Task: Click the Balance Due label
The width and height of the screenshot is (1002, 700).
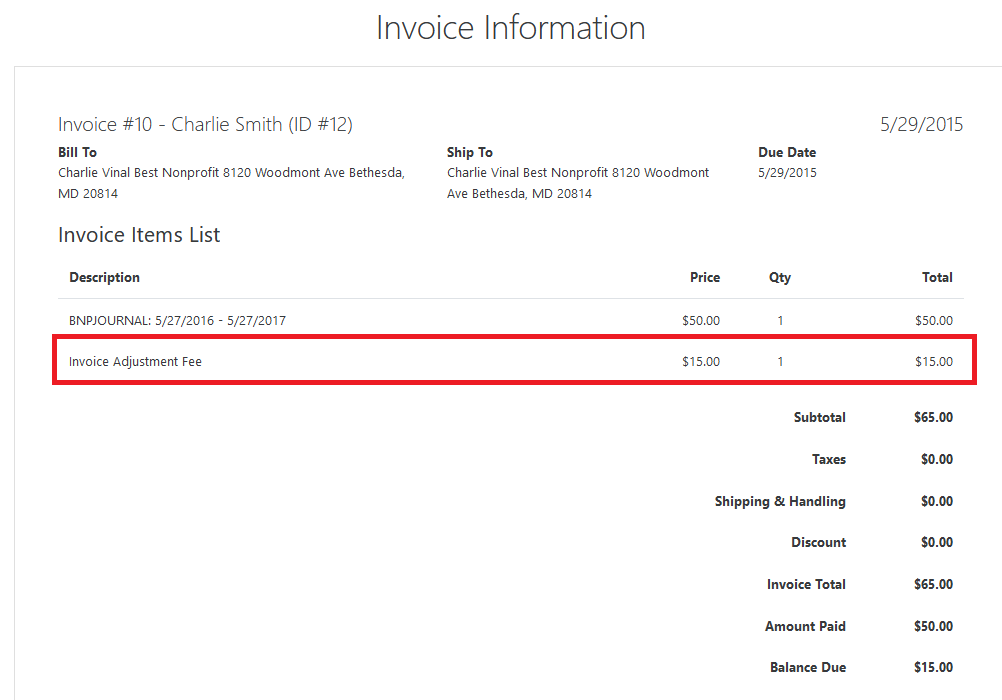Action: click(x=808, y=667)
